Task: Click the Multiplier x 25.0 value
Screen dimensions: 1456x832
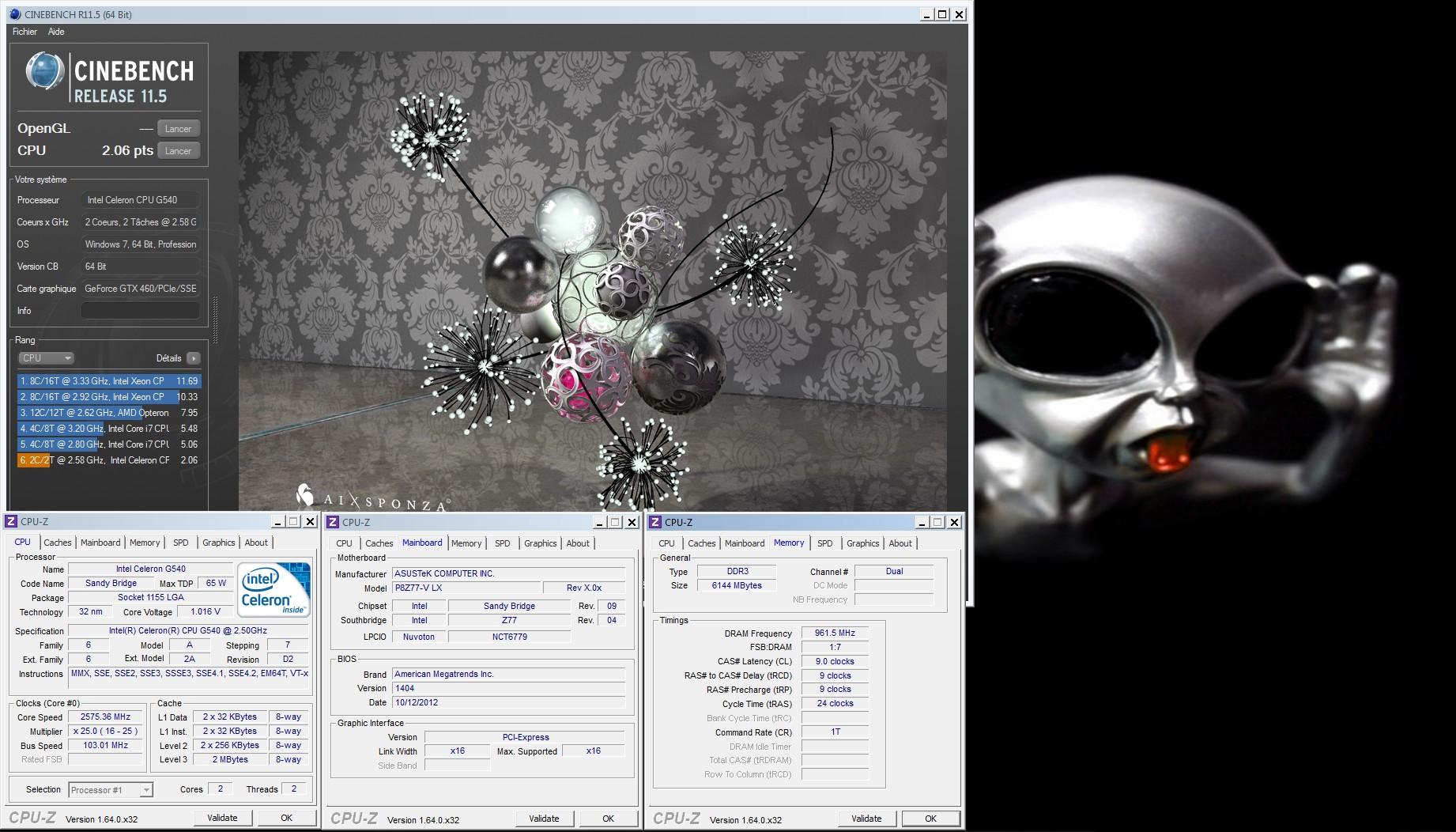Action: (105, 731)
